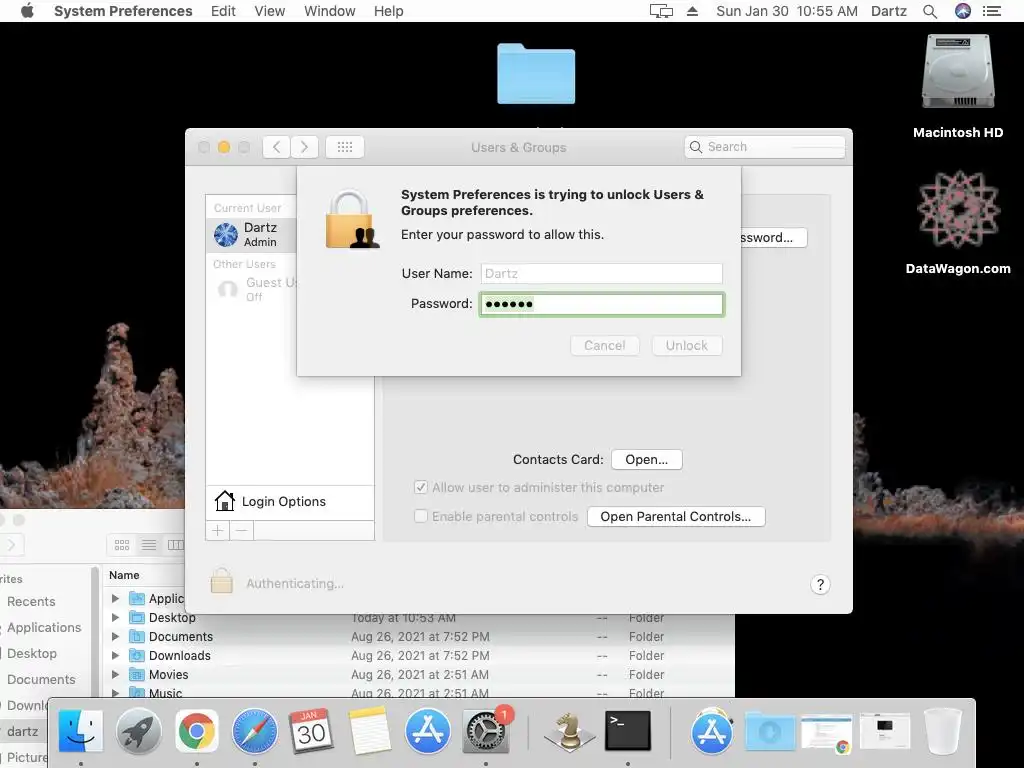Open Google Chrome from the Dock

pos(197,731)
